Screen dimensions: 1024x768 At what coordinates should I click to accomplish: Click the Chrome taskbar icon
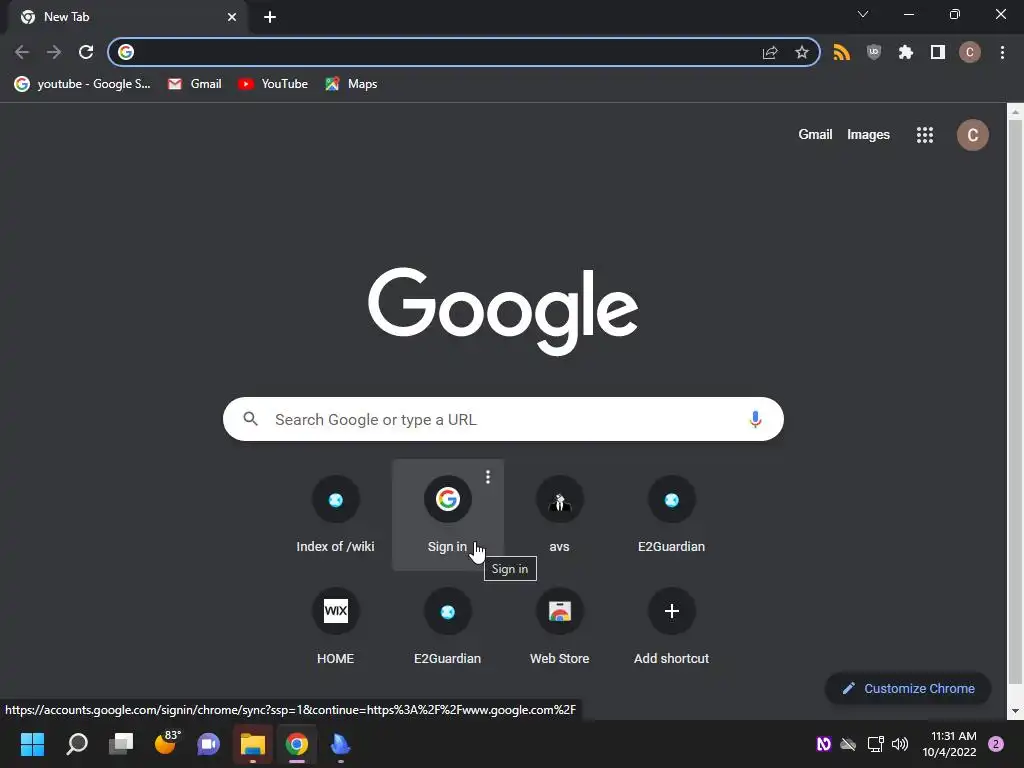[297, 744]
